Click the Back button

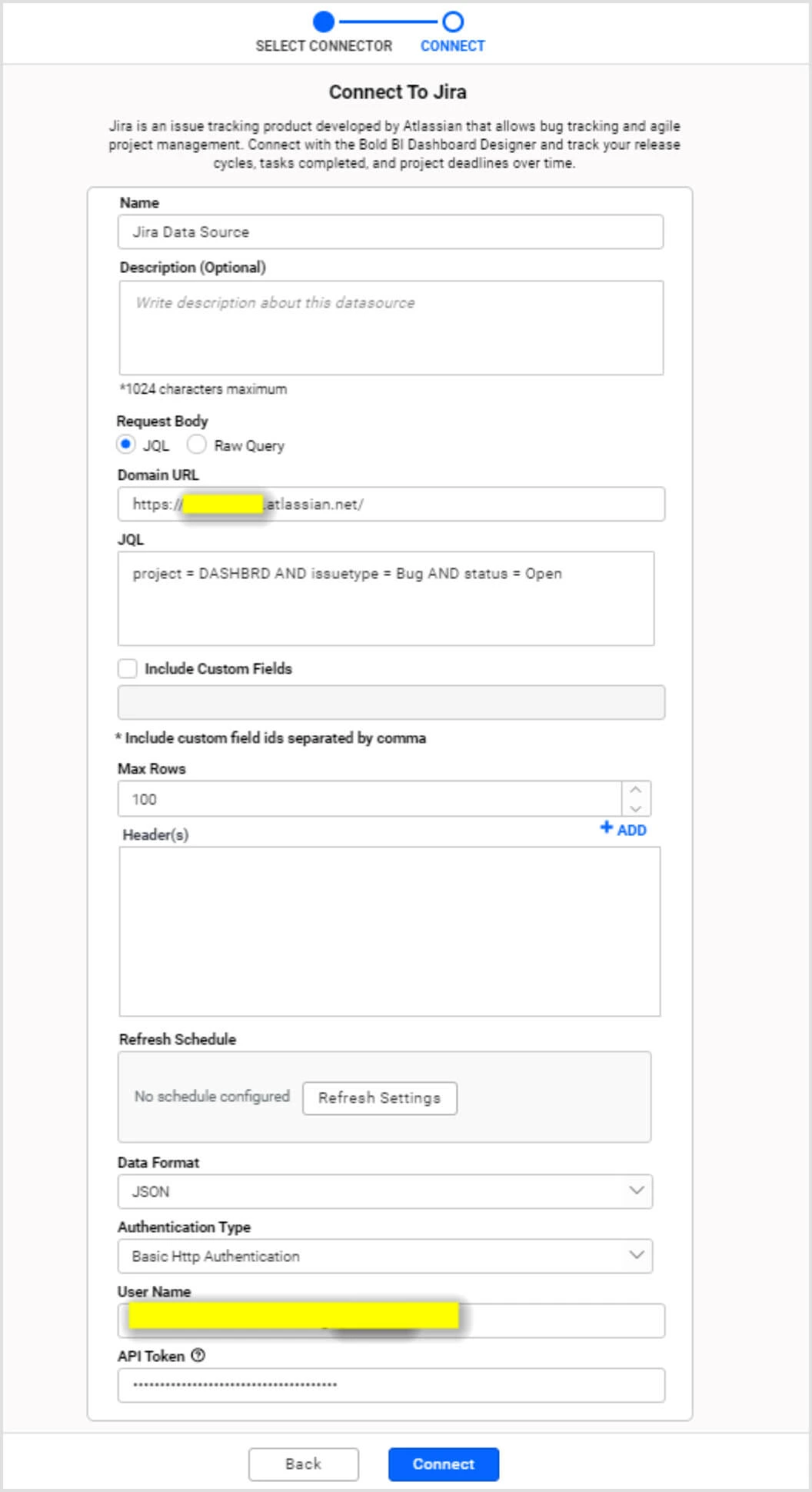303,1464
